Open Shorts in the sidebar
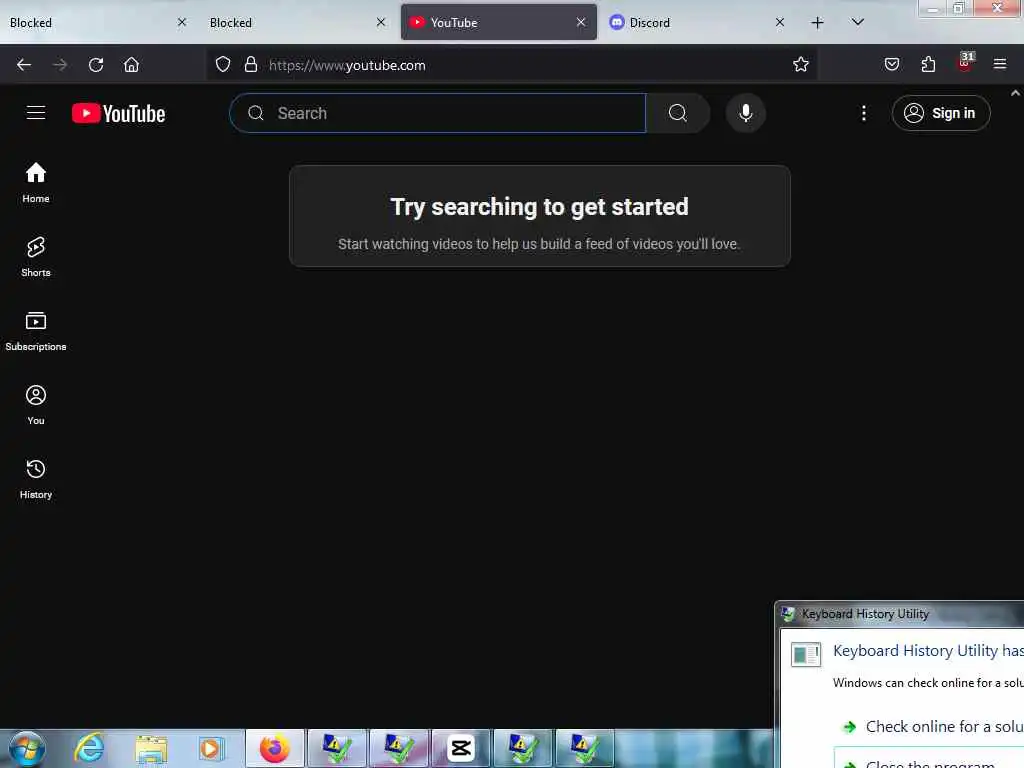 pyautogui.click(x=36, y=257)
